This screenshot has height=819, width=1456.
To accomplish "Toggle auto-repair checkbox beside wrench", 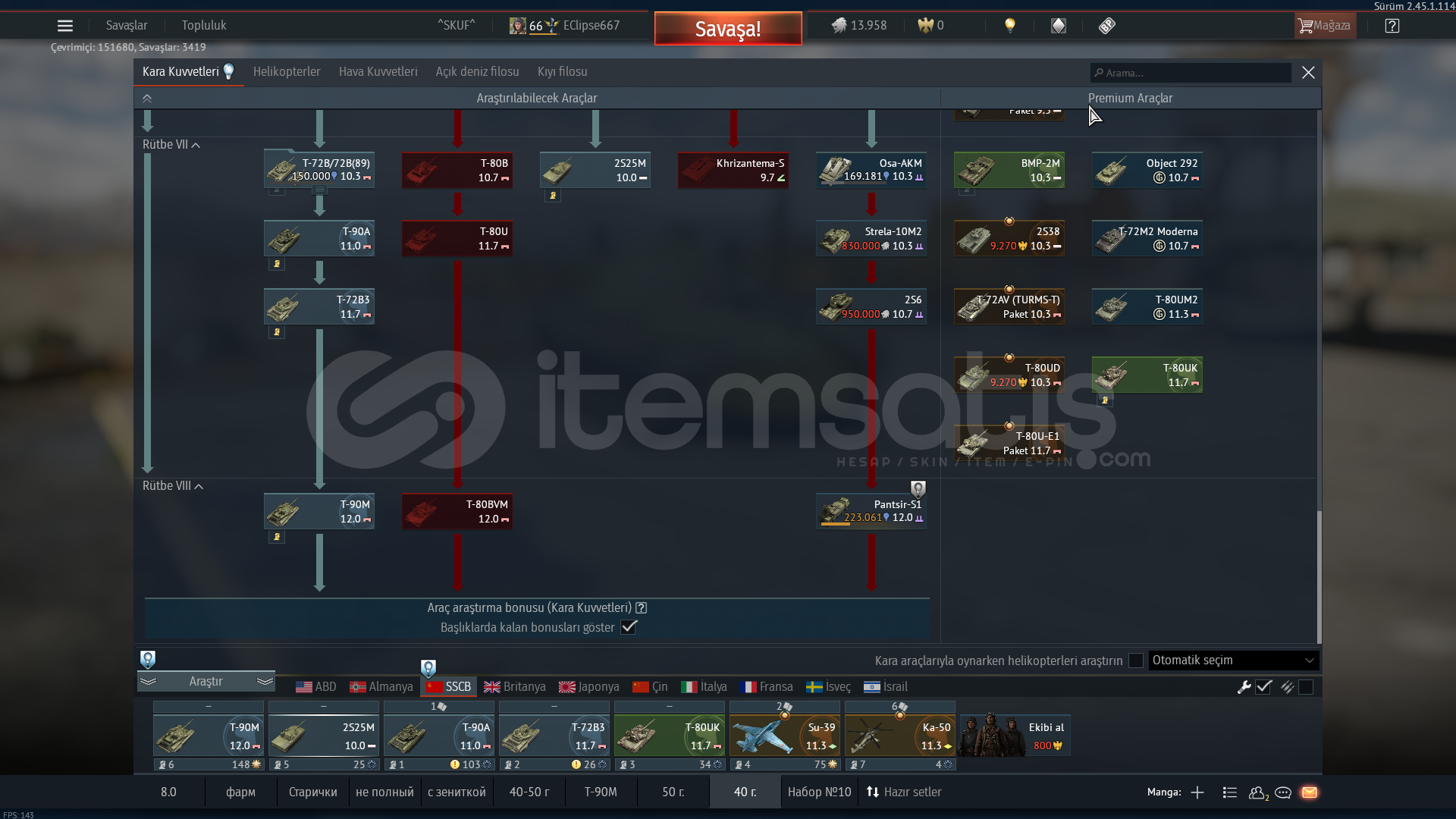I will pos(1264,687).
